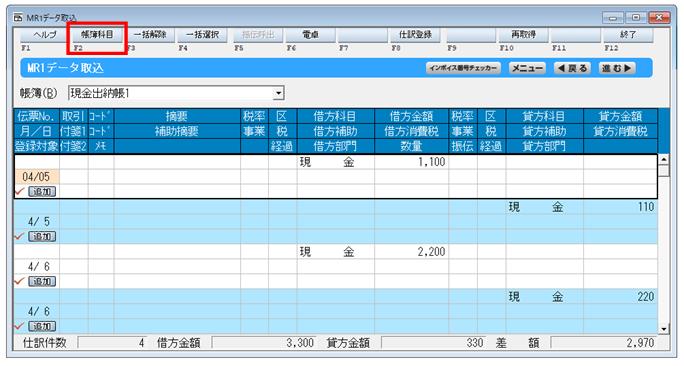The width and height of the screenshot is (684, 366).
Task: Click the メニュー button
Action: [x=527, y=68]
